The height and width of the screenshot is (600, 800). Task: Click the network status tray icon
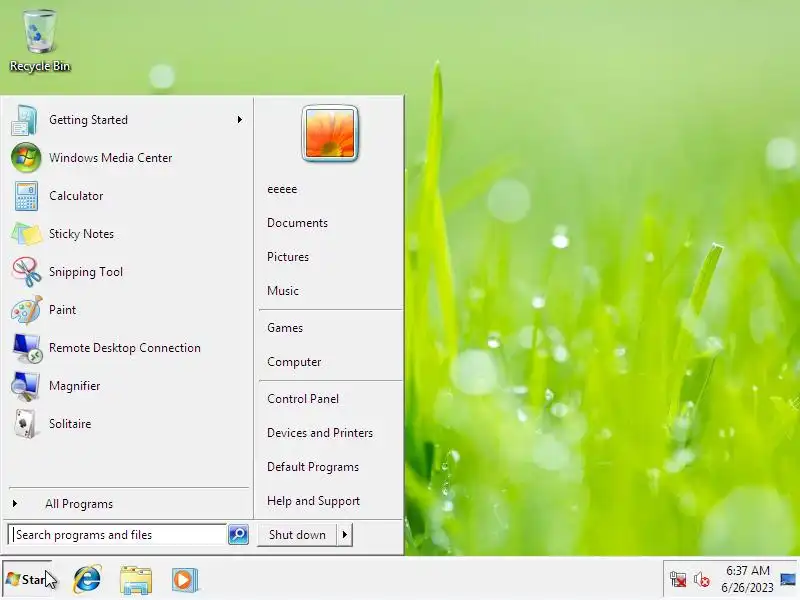click(678, 580)
